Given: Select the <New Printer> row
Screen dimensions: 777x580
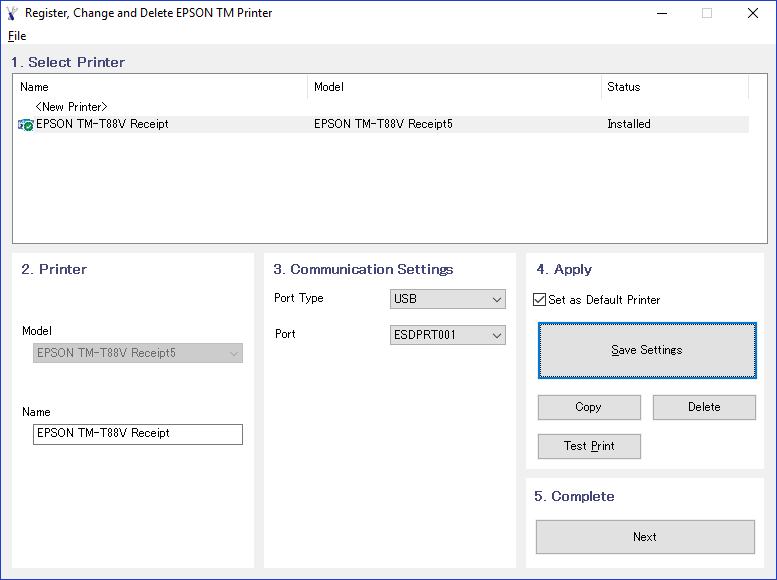Looking at the screenshot, I should point(71,107).
